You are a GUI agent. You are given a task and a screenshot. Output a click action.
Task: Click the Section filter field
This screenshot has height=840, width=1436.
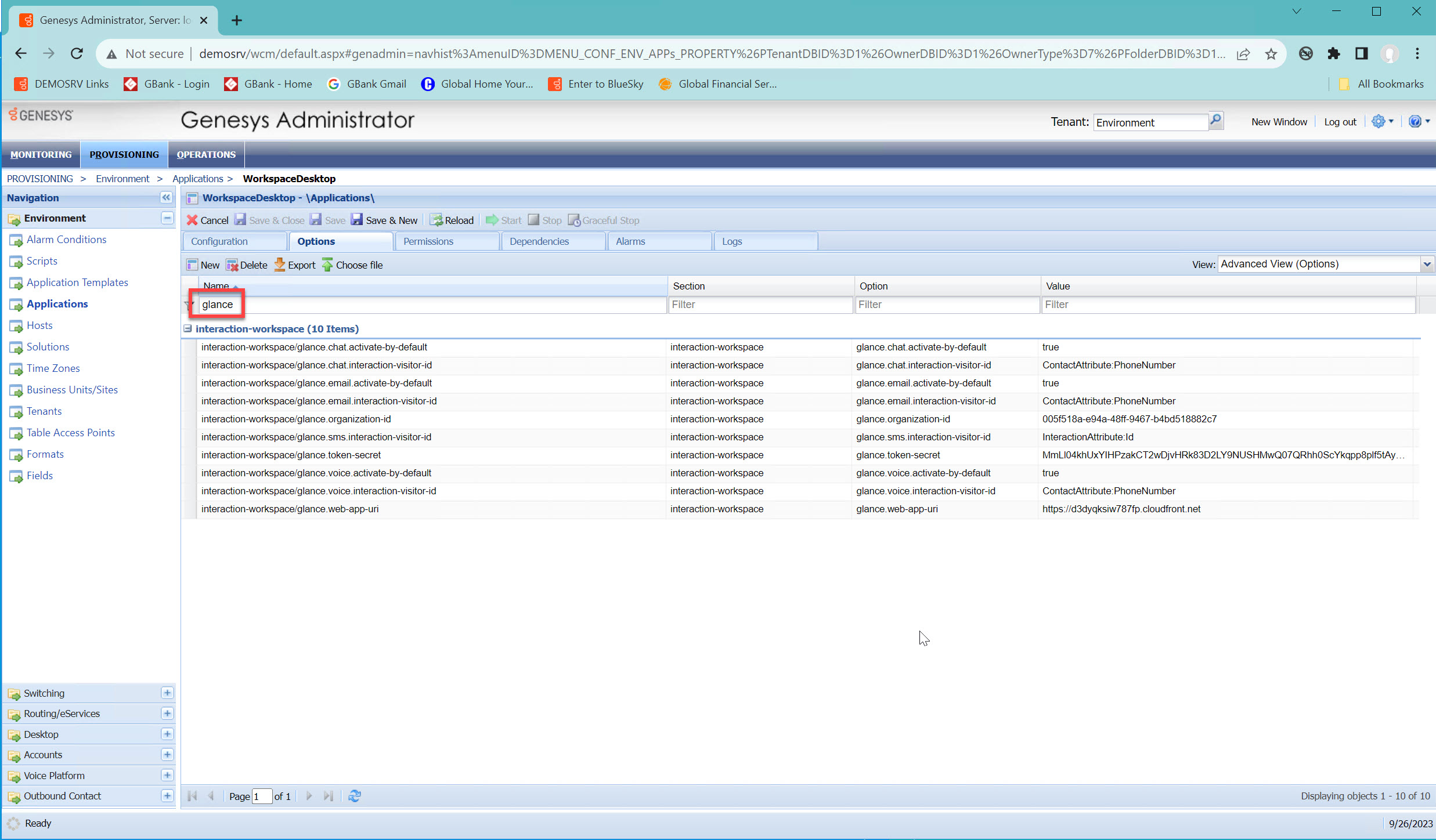pyautogui.click(x=760, y=305)
